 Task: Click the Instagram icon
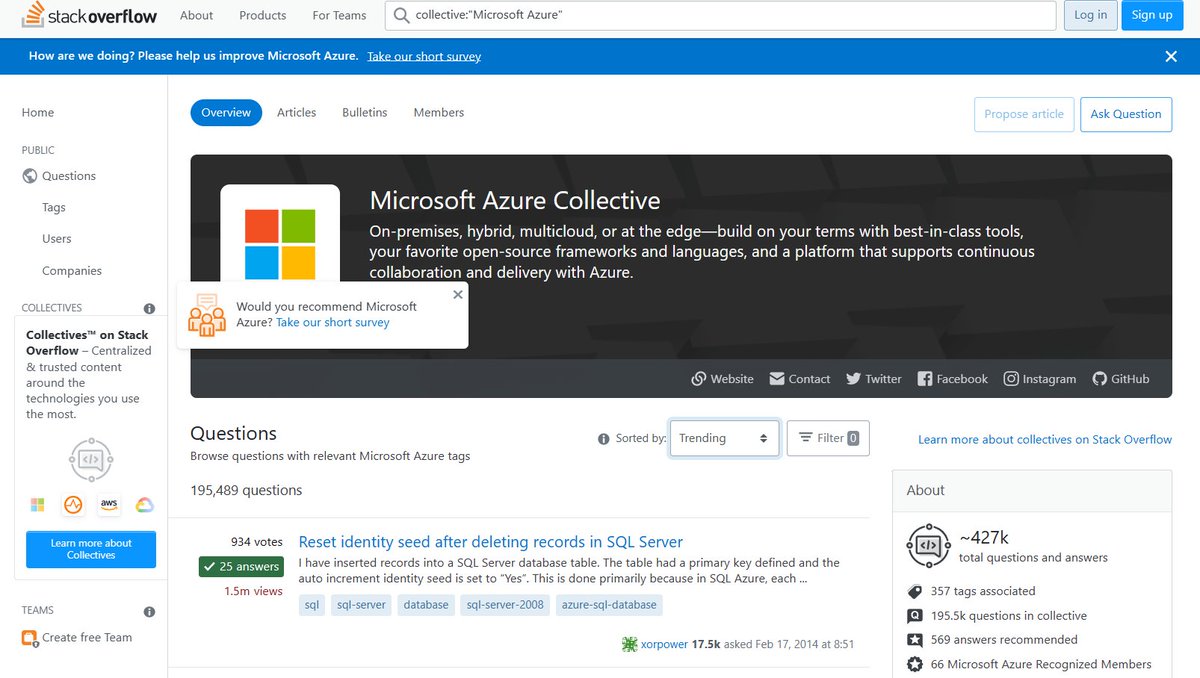click(x=1011, y=379)
